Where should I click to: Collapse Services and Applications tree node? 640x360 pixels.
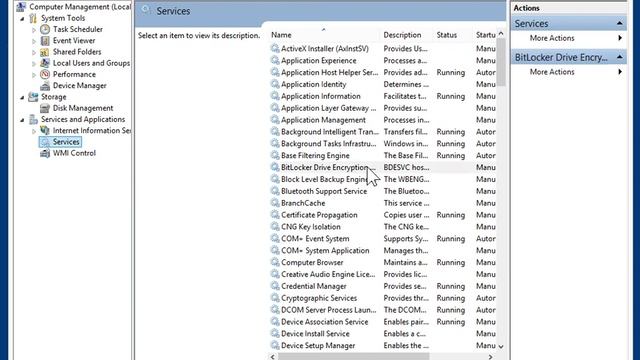(x=22, y=120)
